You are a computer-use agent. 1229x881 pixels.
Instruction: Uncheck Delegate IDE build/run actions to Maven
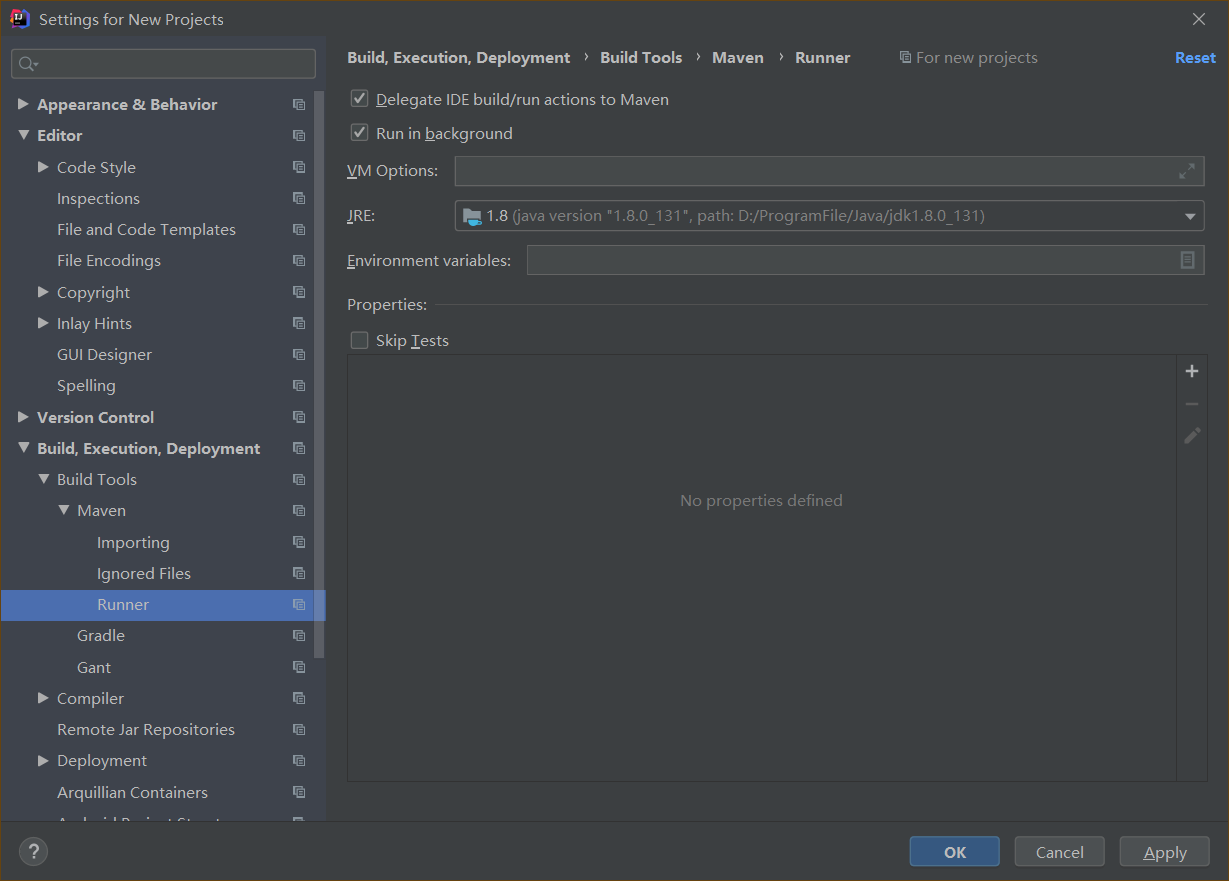coord(359,99)
